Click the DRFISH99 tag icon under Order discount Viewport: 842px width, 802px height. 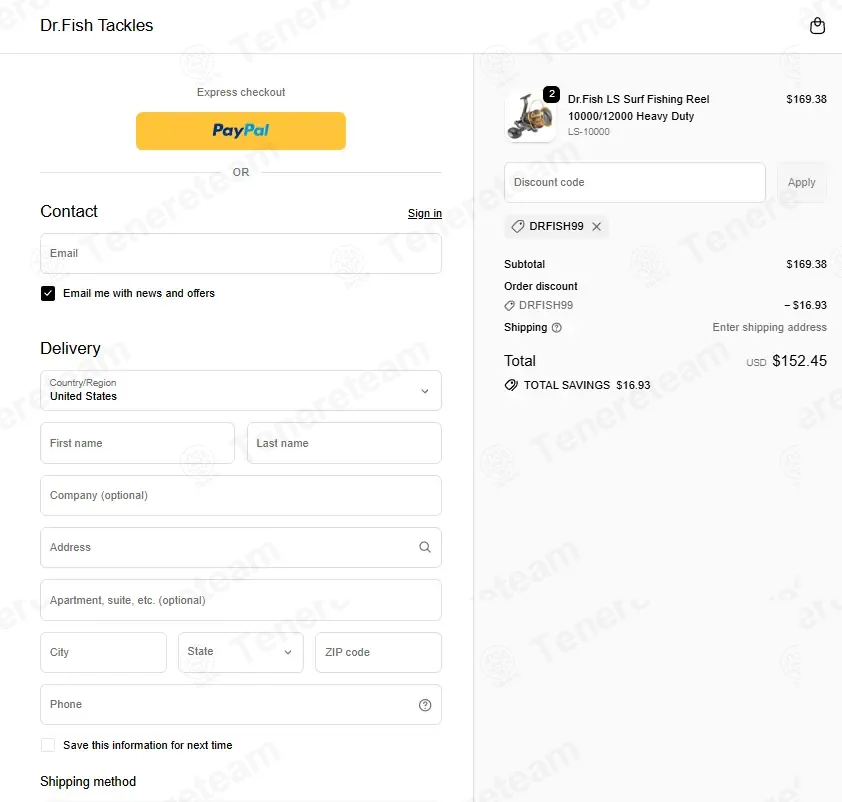pyautogui.click(x=509, y=305)
